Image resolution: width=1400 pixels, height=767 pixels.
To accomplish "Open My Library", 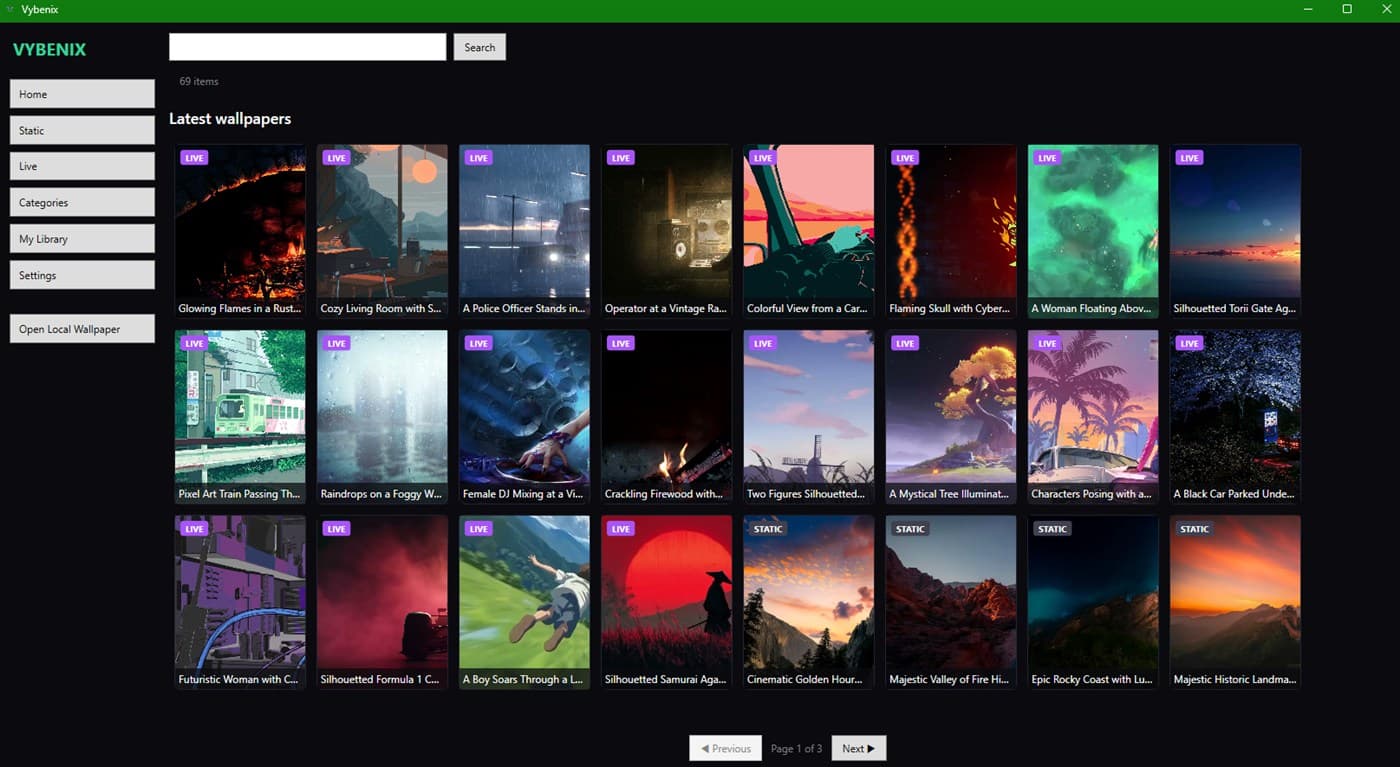I will (82, 239).
